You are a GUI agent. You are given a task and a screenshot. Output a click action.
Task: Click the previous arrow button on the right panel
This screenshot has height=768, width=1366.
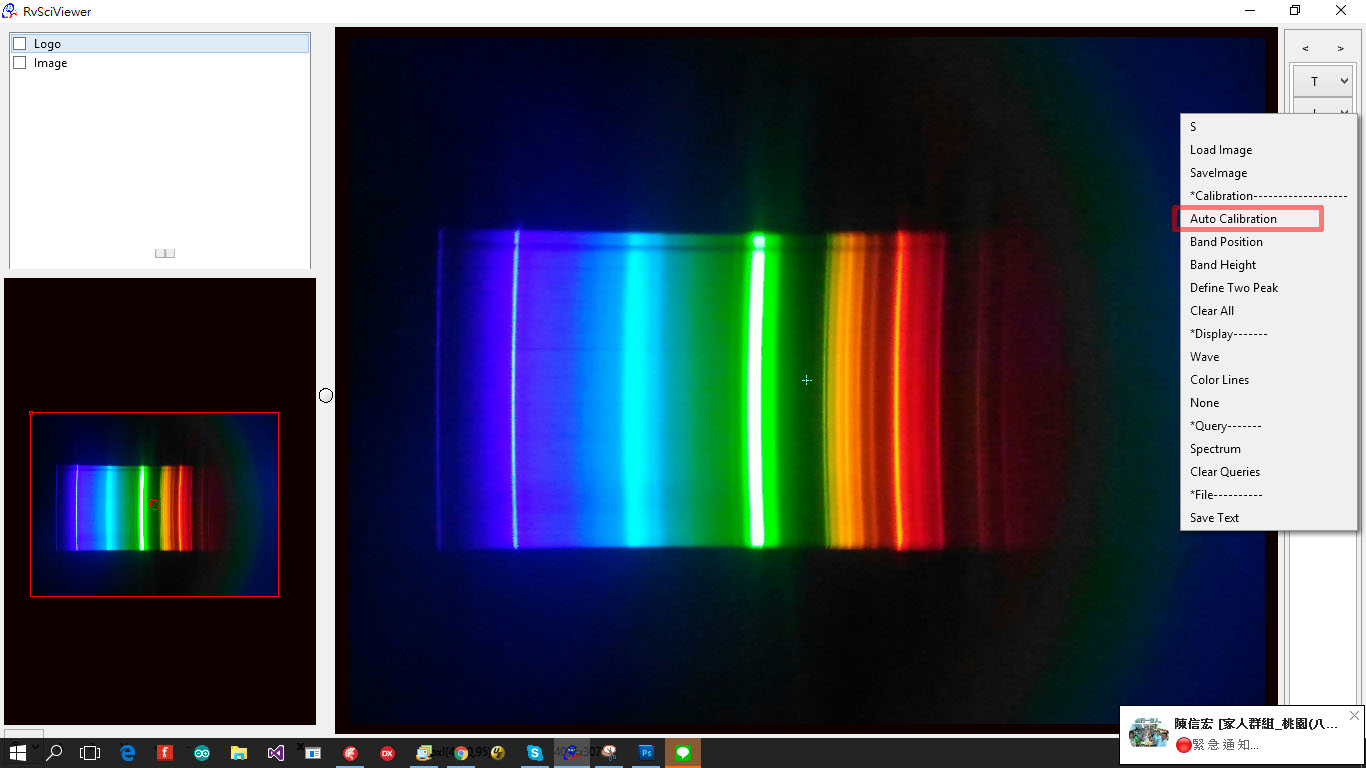coord(1304,47)
